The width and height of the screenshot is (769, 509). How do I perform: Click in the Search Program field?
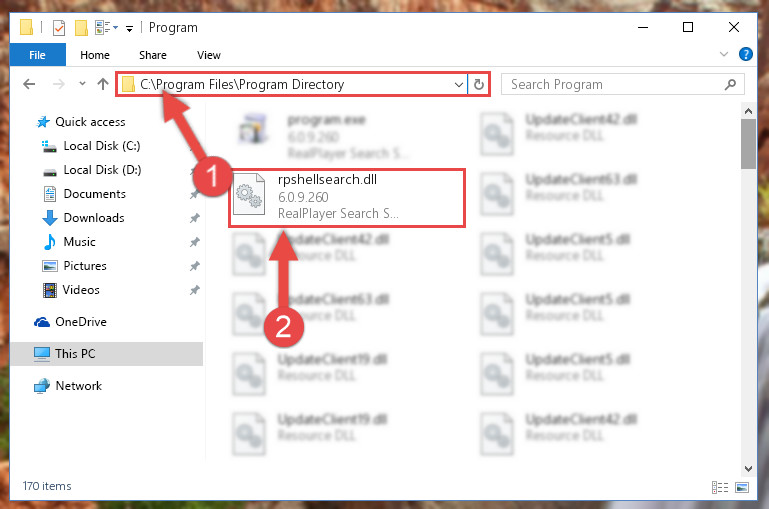(613, 84)
